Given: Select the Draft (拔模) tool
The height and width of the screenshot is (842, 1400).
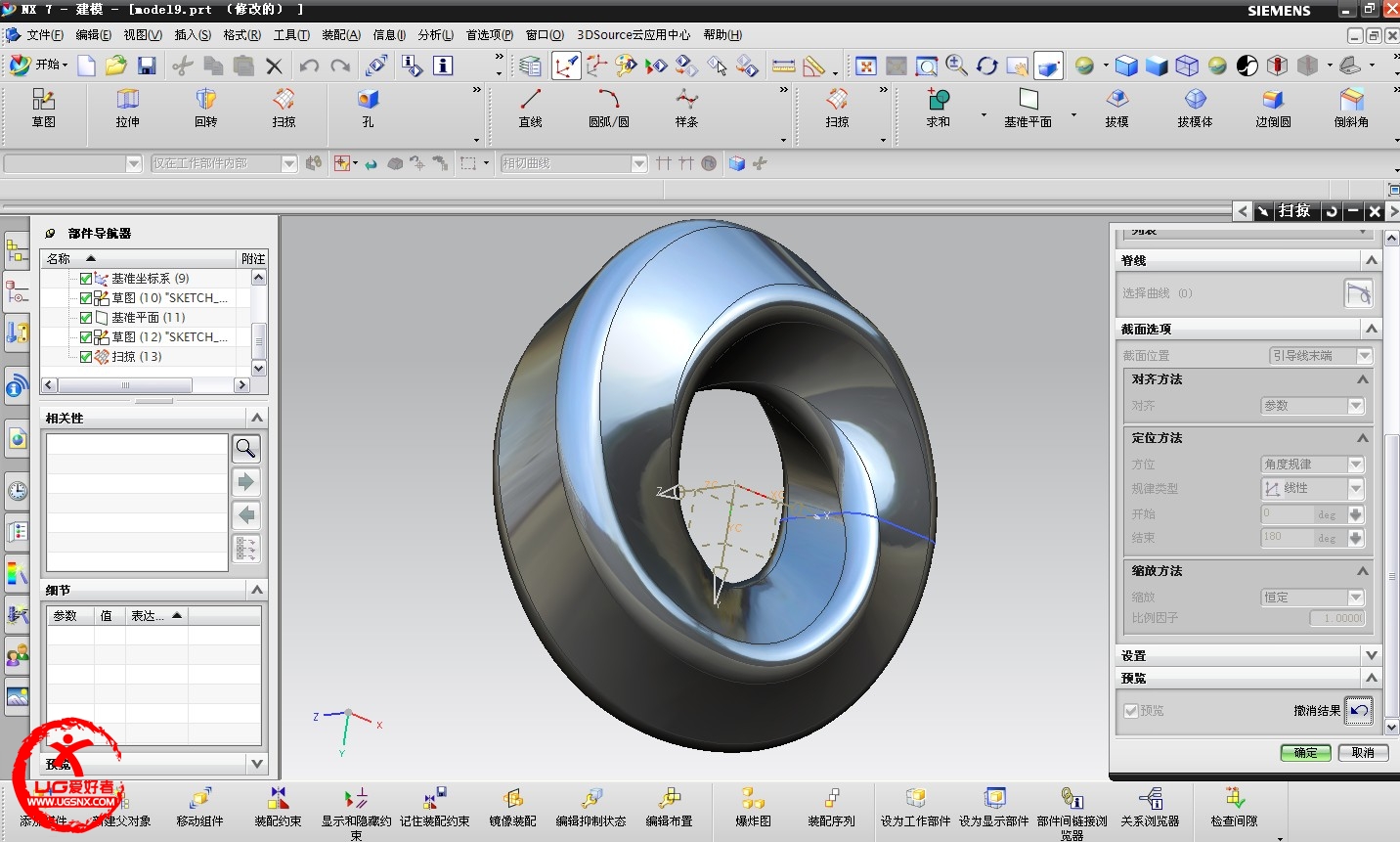Looking at the screenshot, I should pyautogui.click(x=1116, y=108).
